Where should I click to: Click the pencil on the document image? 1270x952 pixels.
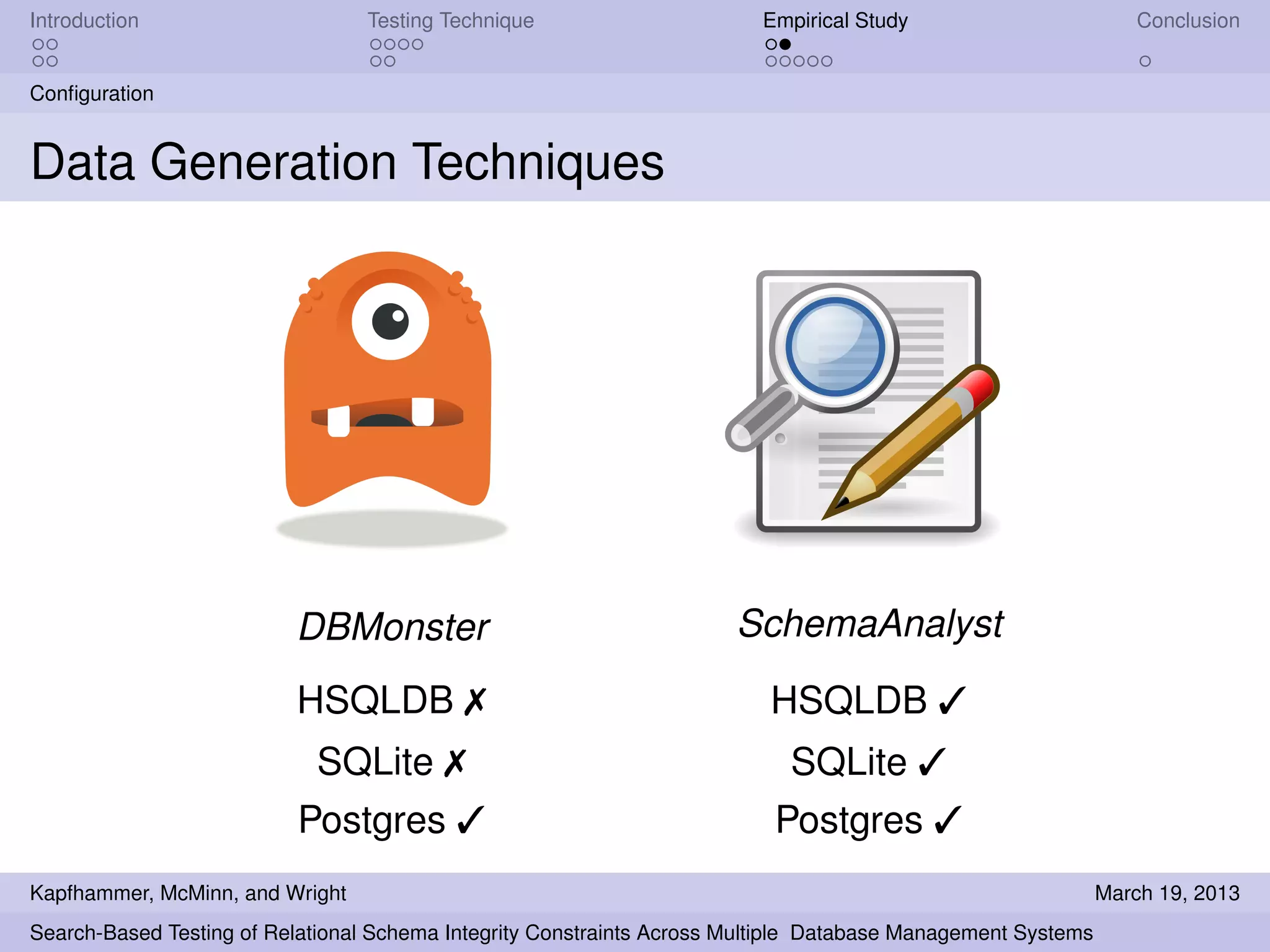pyautogui.click(x=910, y=441)
